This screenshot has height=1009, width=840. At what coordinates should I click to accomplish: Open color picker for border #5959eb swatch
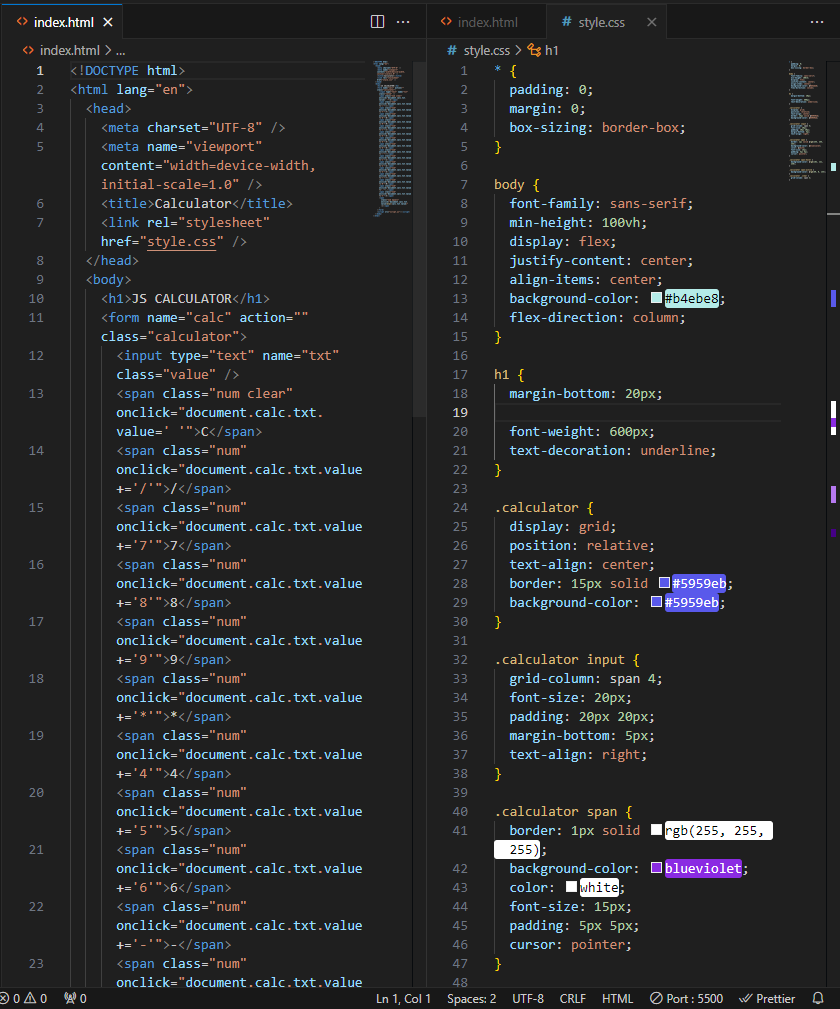pos(664,582)
